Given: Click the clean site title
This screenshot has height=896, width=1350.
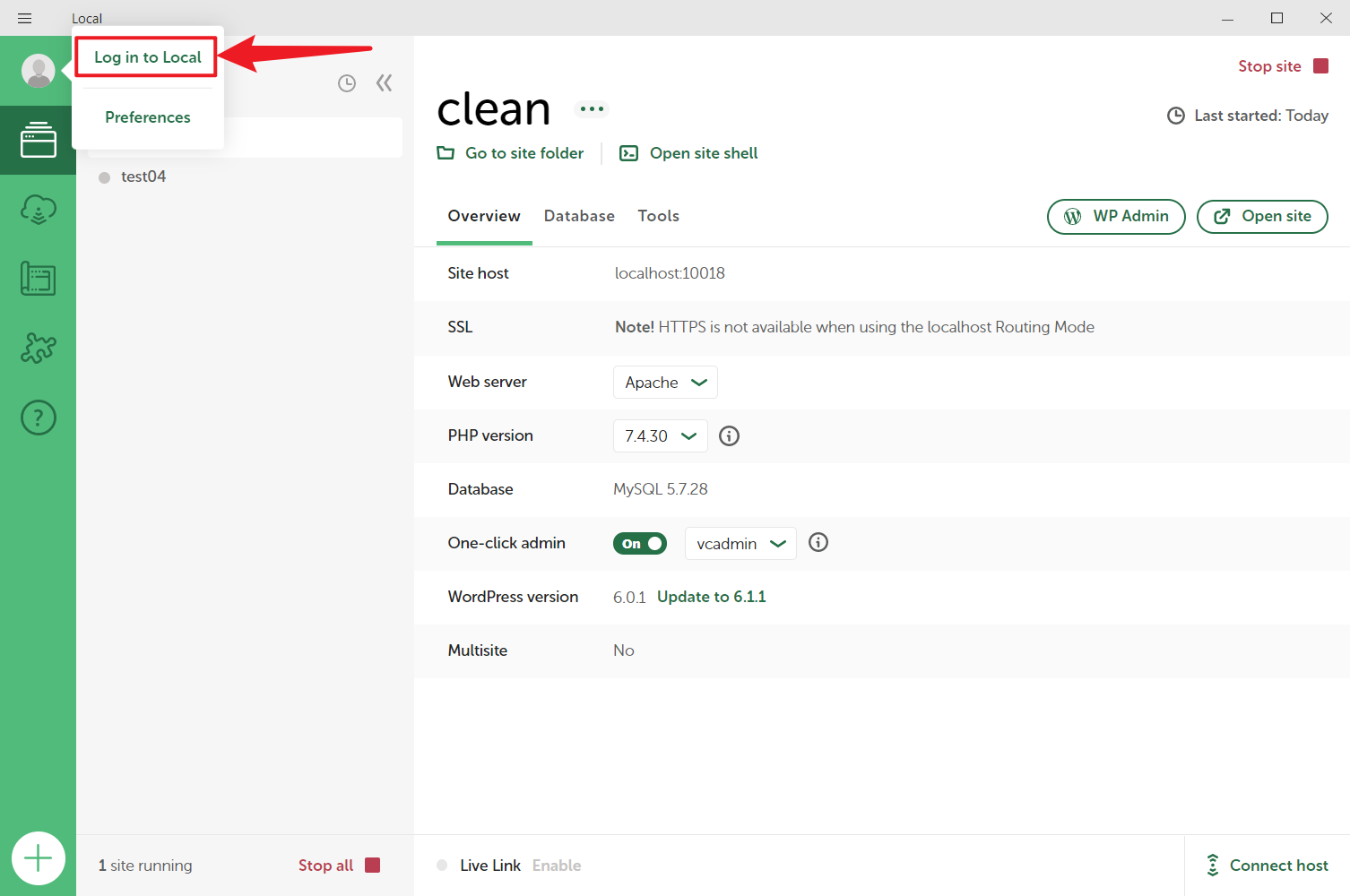Looking at the screenshot, I should [494, 109].
